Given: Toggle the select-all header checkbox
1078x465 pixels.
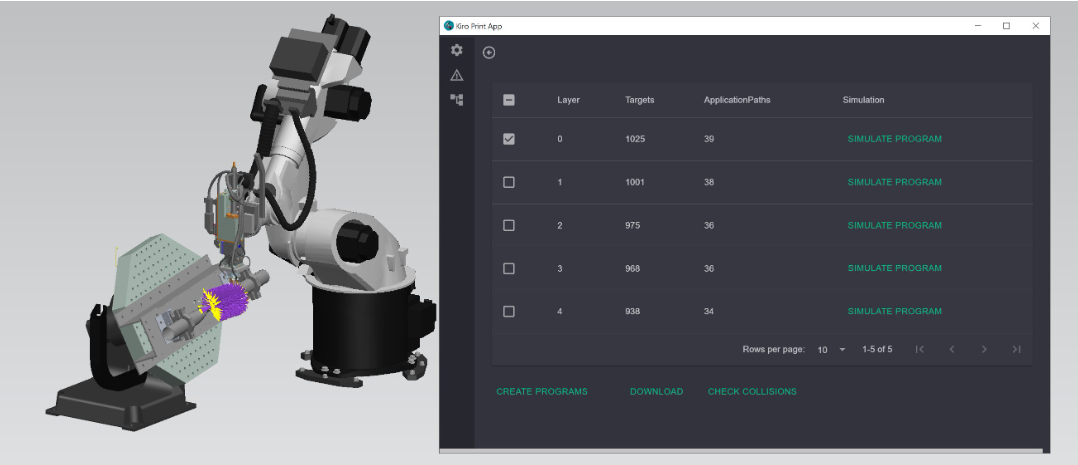Looking at the screenshot, I should tap(509, 100).
